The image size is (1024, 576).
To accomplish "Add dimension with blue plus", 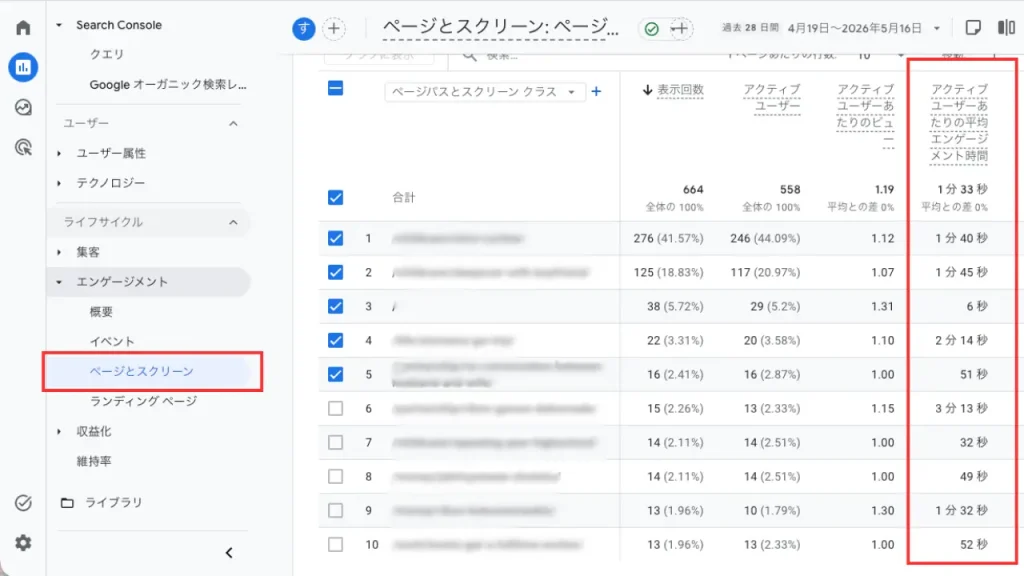I will 596,91.
